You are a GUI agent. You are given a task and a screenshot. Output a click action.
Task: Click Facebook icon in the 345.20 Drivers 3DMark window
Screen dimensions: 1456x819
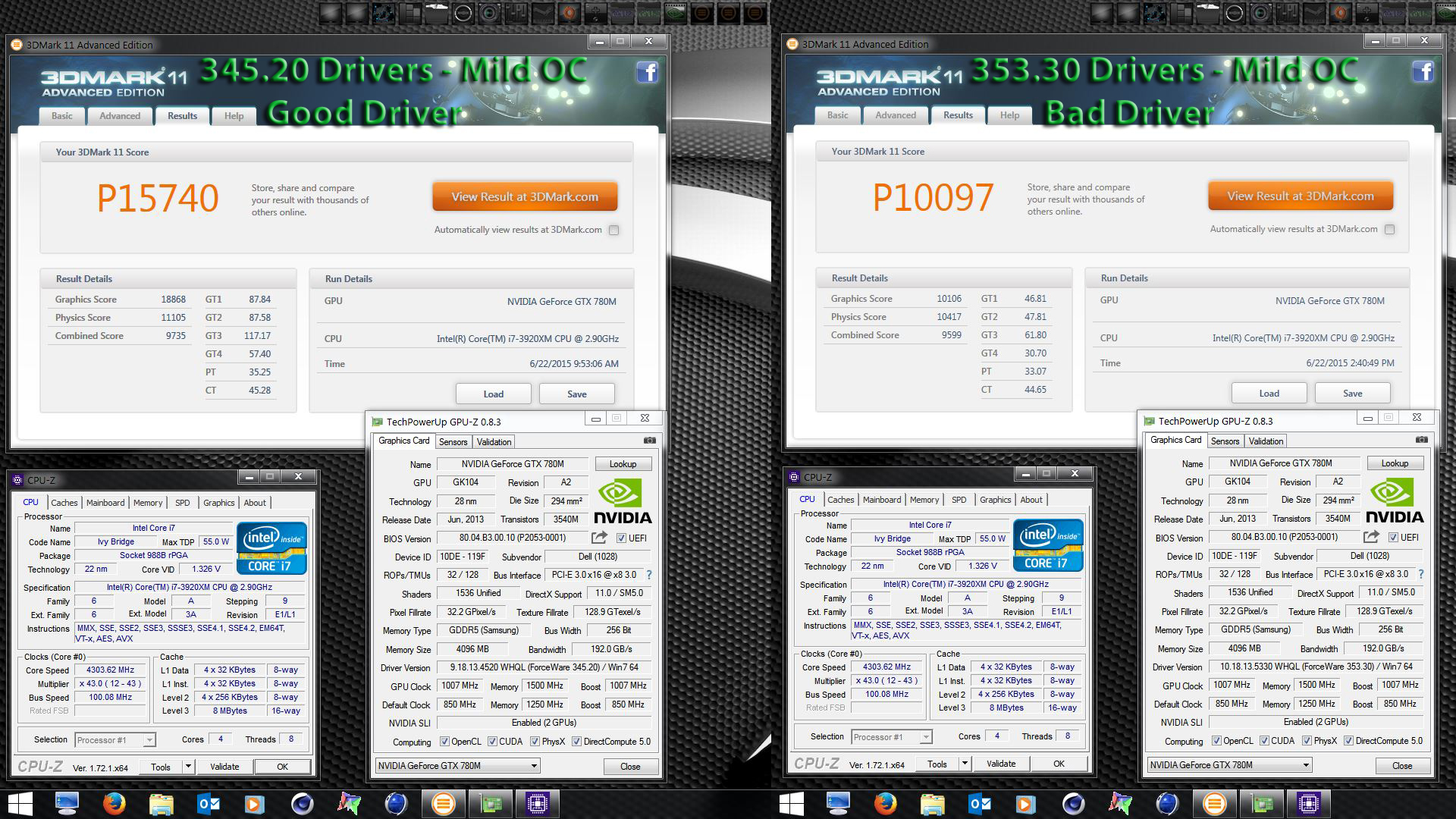(647, 73)
